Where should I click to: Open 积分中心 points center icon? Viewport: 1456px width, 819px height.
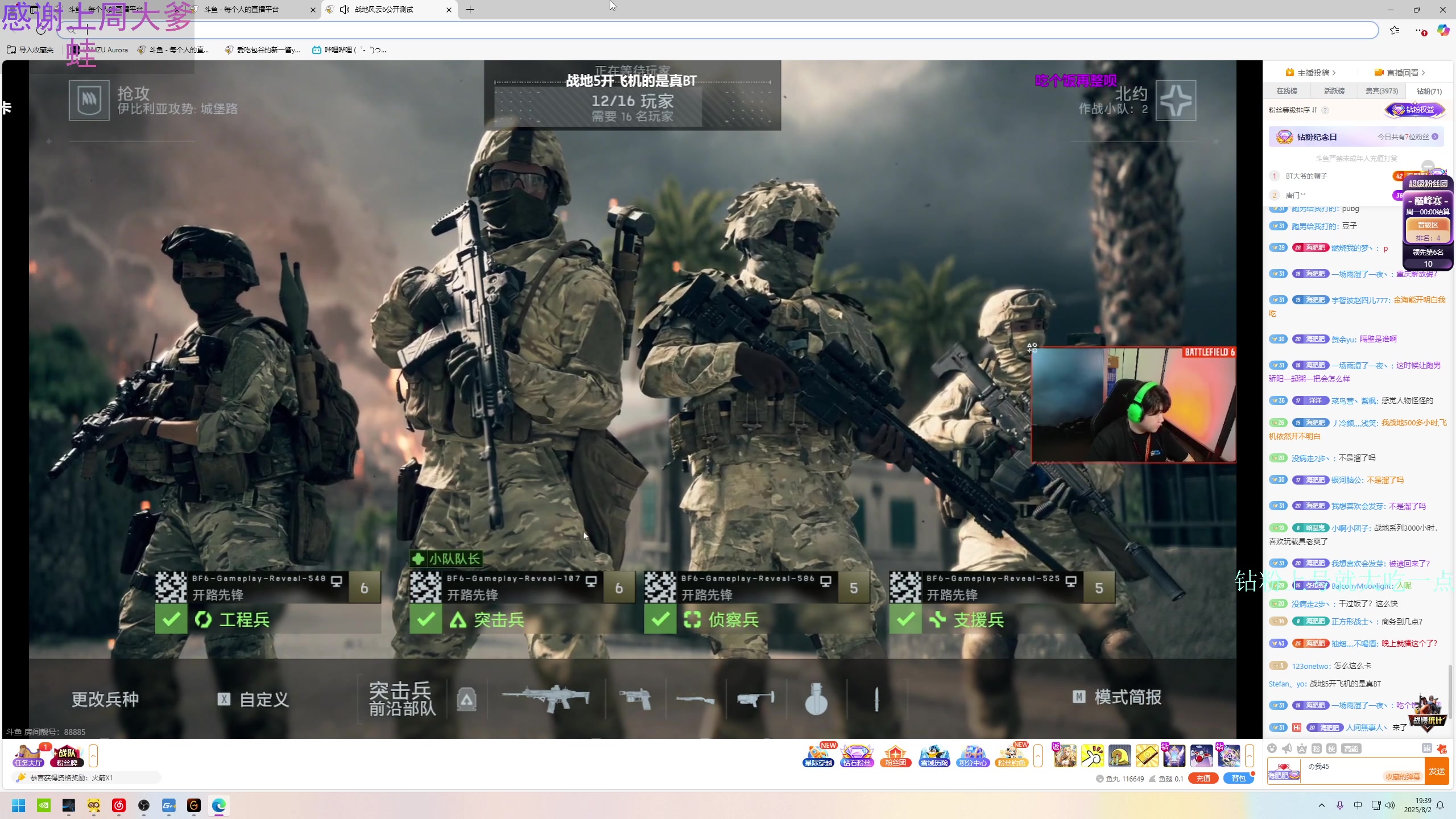pyautogui.click(x=973, y=756)
